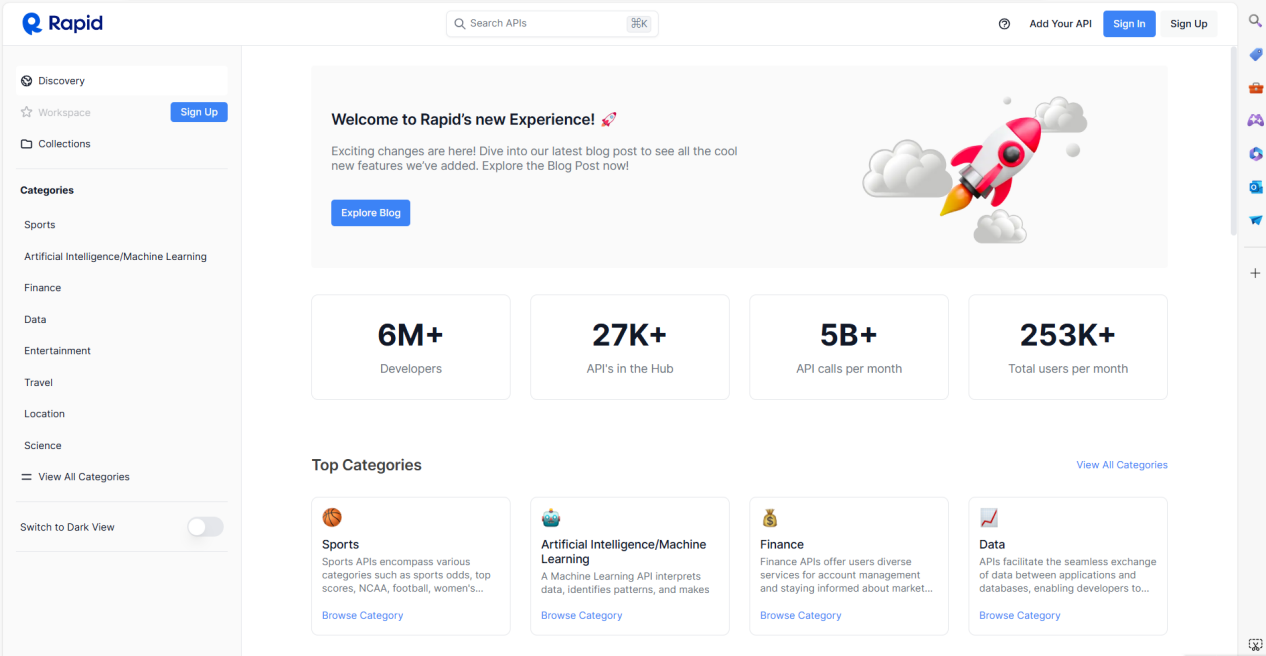Click the page vertical scrollbar
This screenshot has height=656, width=1266.
(x=1233, y=140)
